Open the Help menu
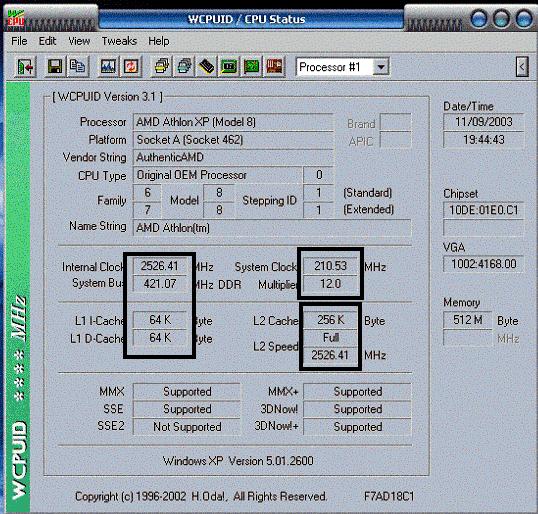Image resolution: width=538 pixels, height=514 pixels. coord(159,41)
